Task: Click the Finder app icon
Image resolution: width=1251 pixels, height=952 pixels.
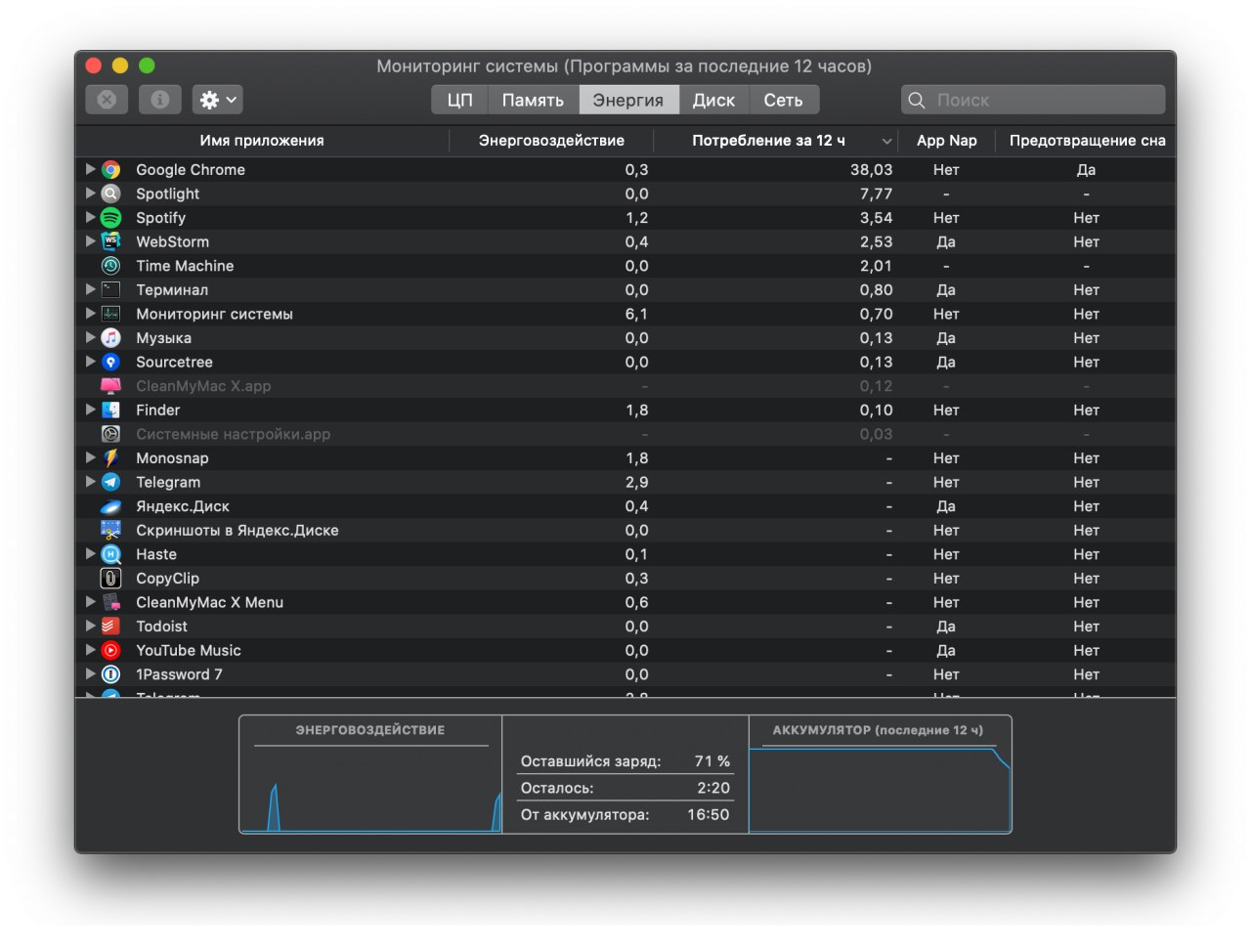Action: tap(111, 410)
